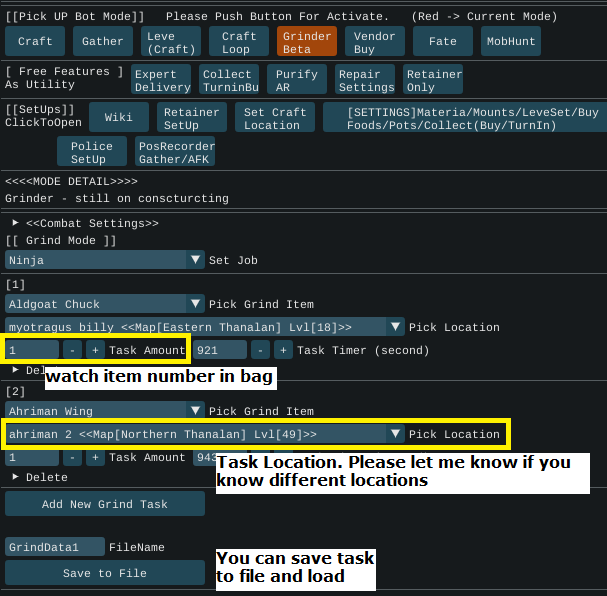Click the first Task Timer field showing 921
This screenshot has width=607, height=596.
[220, 350]
